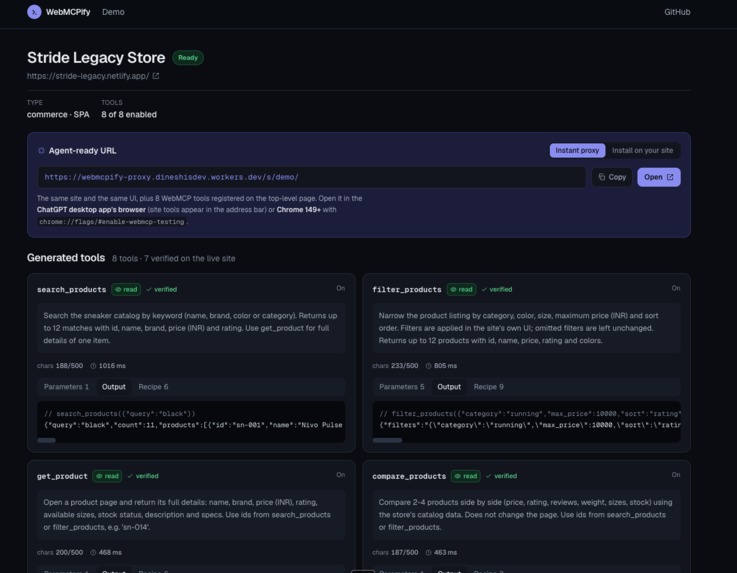737x573 pixels.
Task: Click the 'chars 187/500' counter
Action: [x=395, y=552]
